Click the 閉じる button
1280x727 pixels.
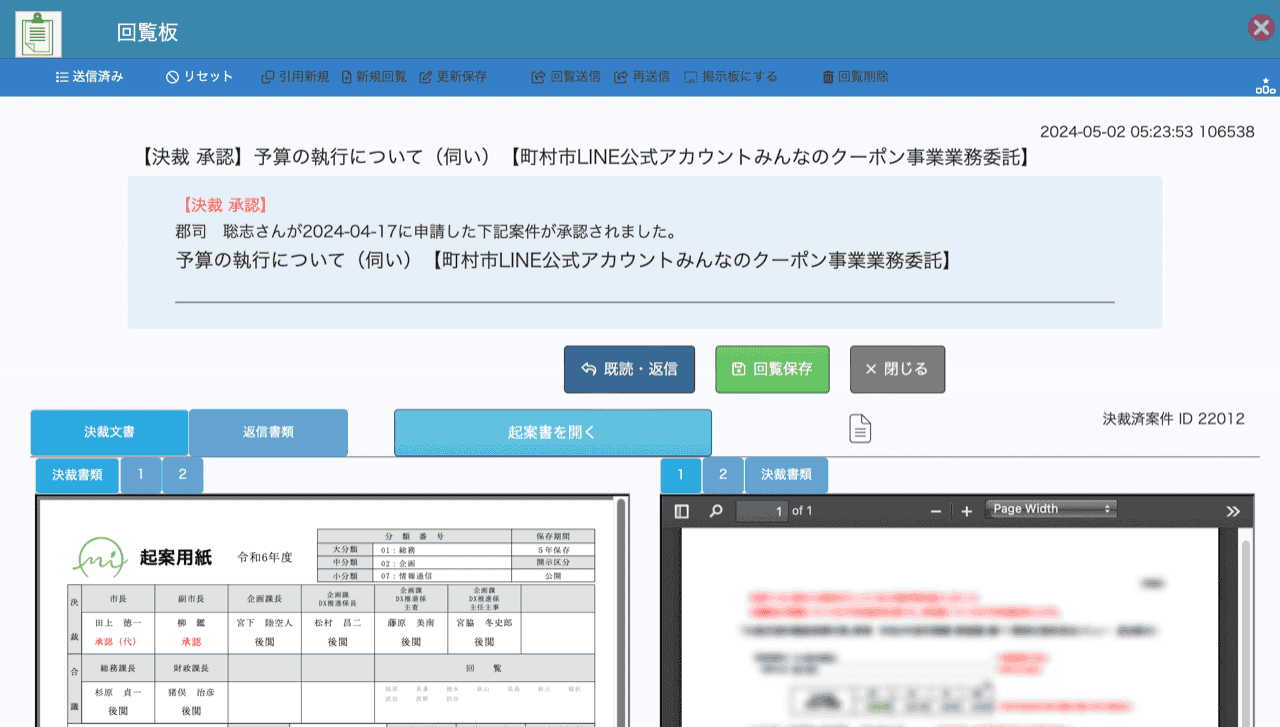(897, 369)
